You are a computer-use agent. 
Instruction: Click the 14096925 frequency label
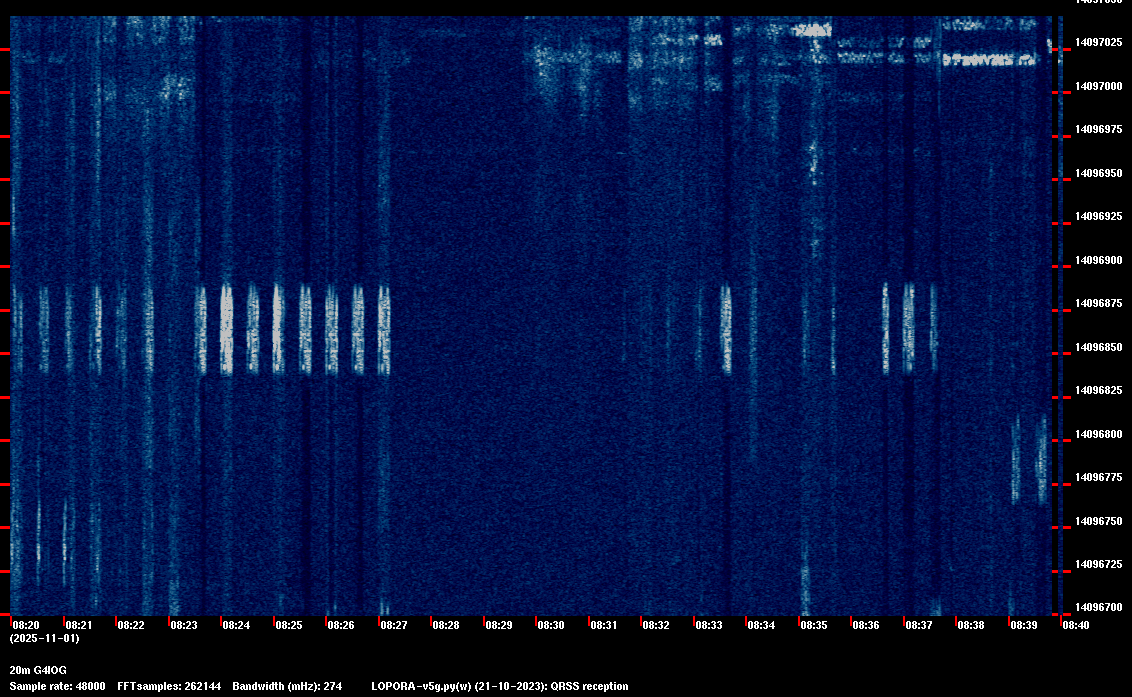1099,217
